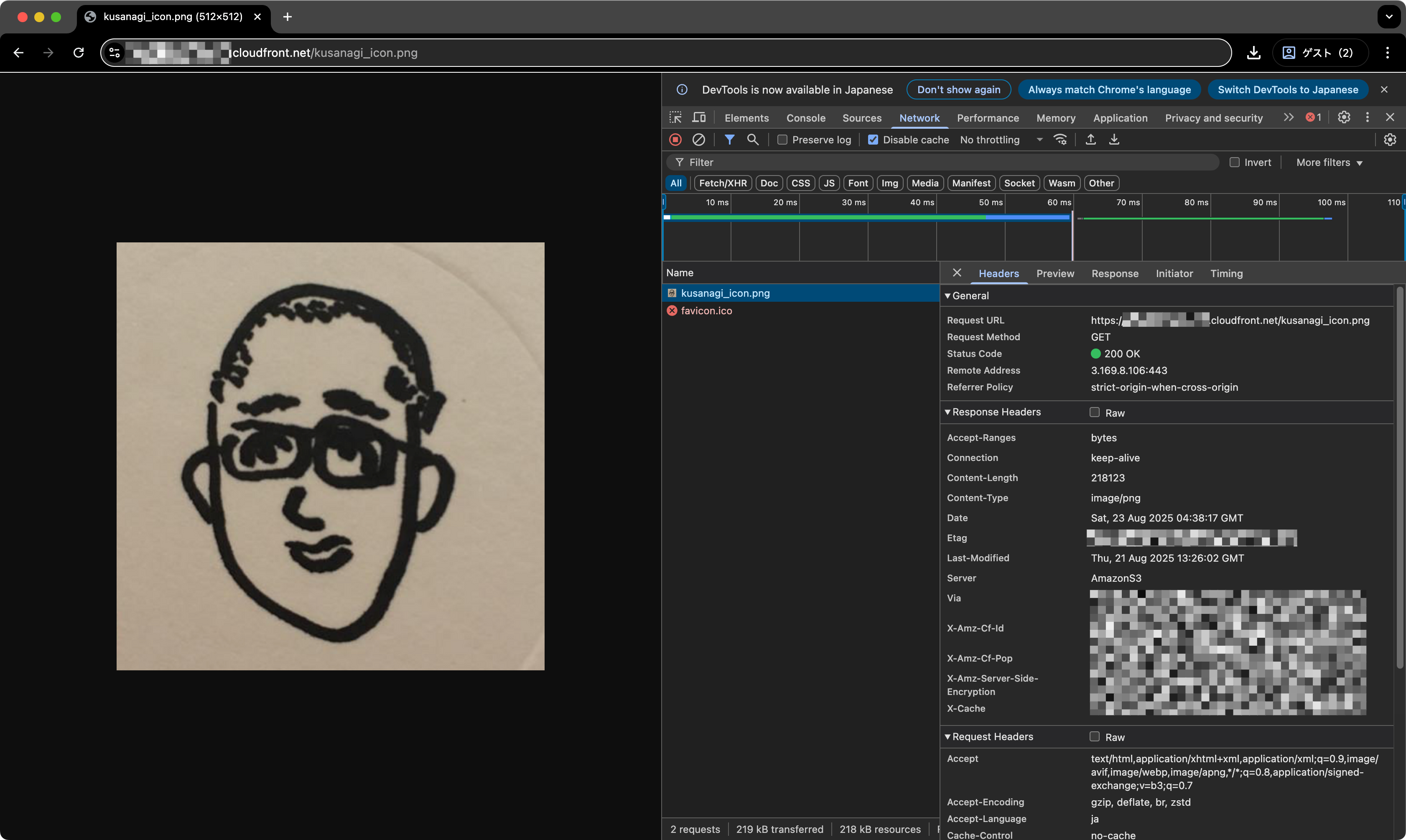This screenshot has width=1406, height=840.
Task: Open the browser downloads icon
Action: click(x=1253, y=53)
